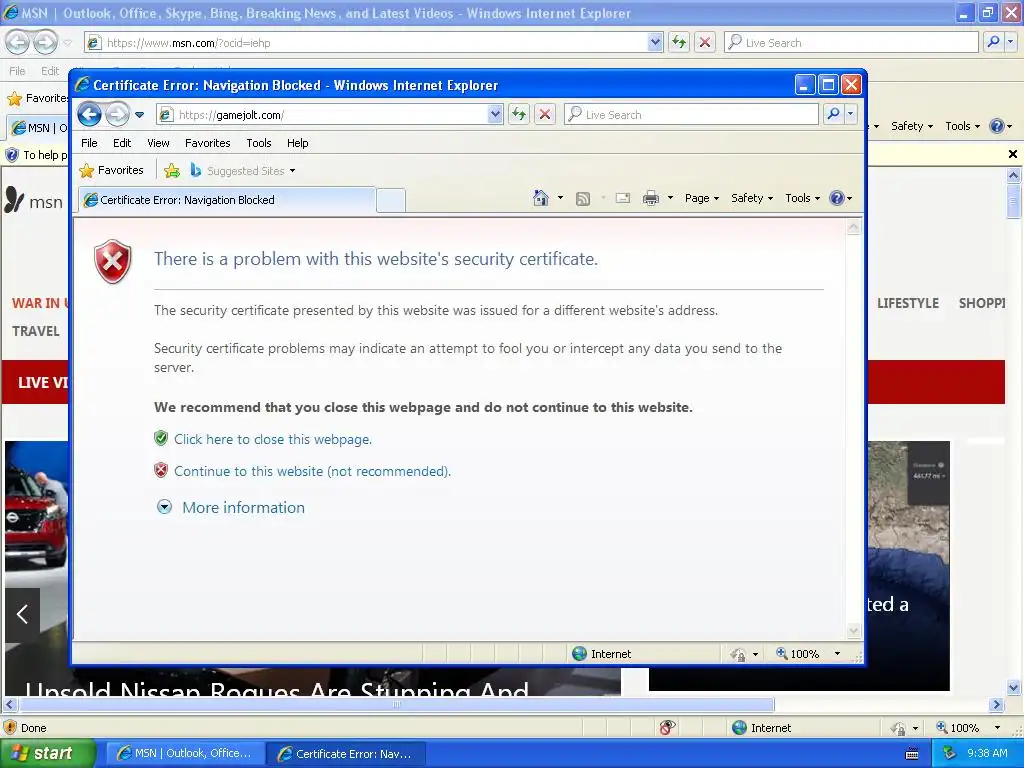Click MSN horizontal scrollbar right arrow

point(996,705)
